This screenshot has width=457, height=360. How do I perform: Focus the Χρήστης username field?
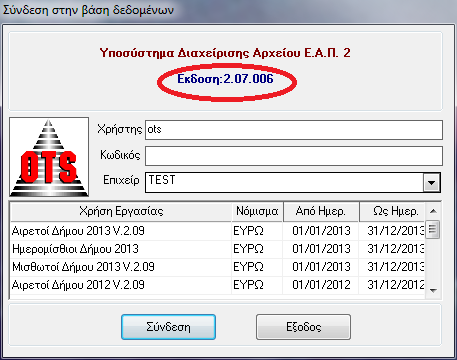(294, 130)
